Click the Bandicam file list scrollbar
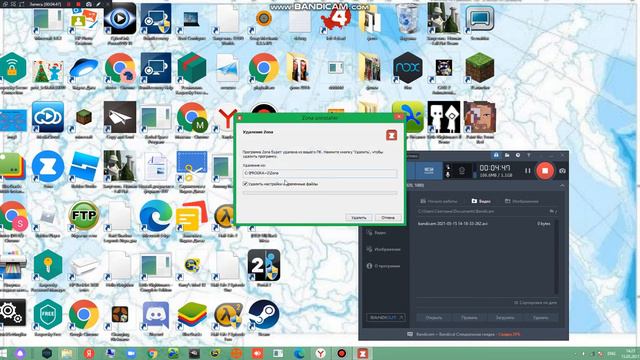The width and height of the screenshot is (640, 360). [556, 257]
